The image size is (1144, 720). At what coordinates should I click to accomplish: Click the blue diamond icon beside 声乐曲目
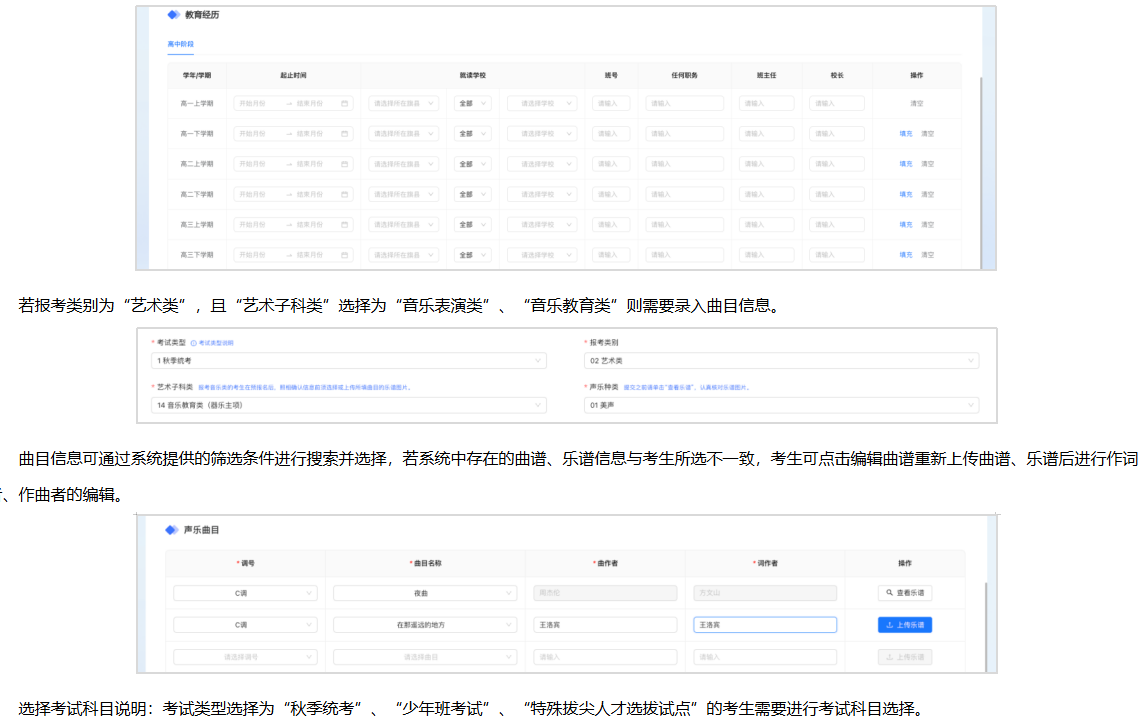coord(170,529)
